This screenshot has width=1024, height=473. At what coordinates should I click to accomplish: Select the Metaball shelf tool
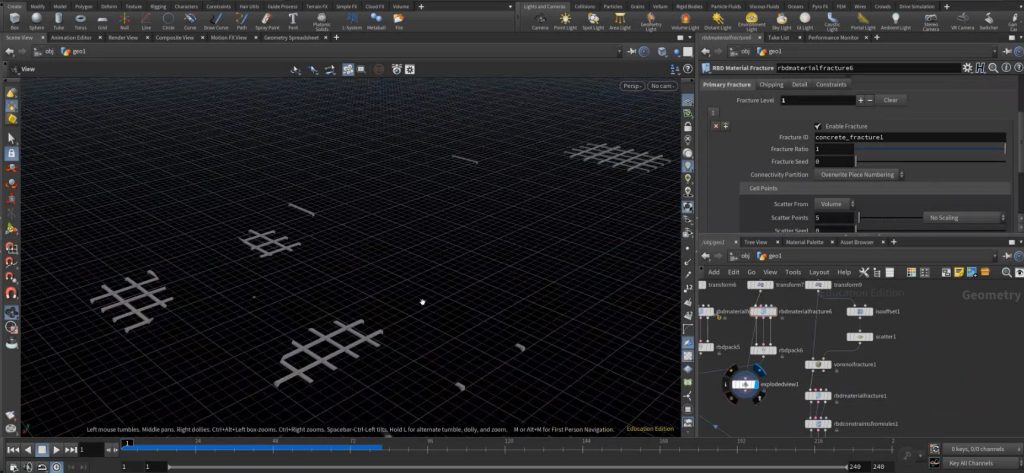376,21
